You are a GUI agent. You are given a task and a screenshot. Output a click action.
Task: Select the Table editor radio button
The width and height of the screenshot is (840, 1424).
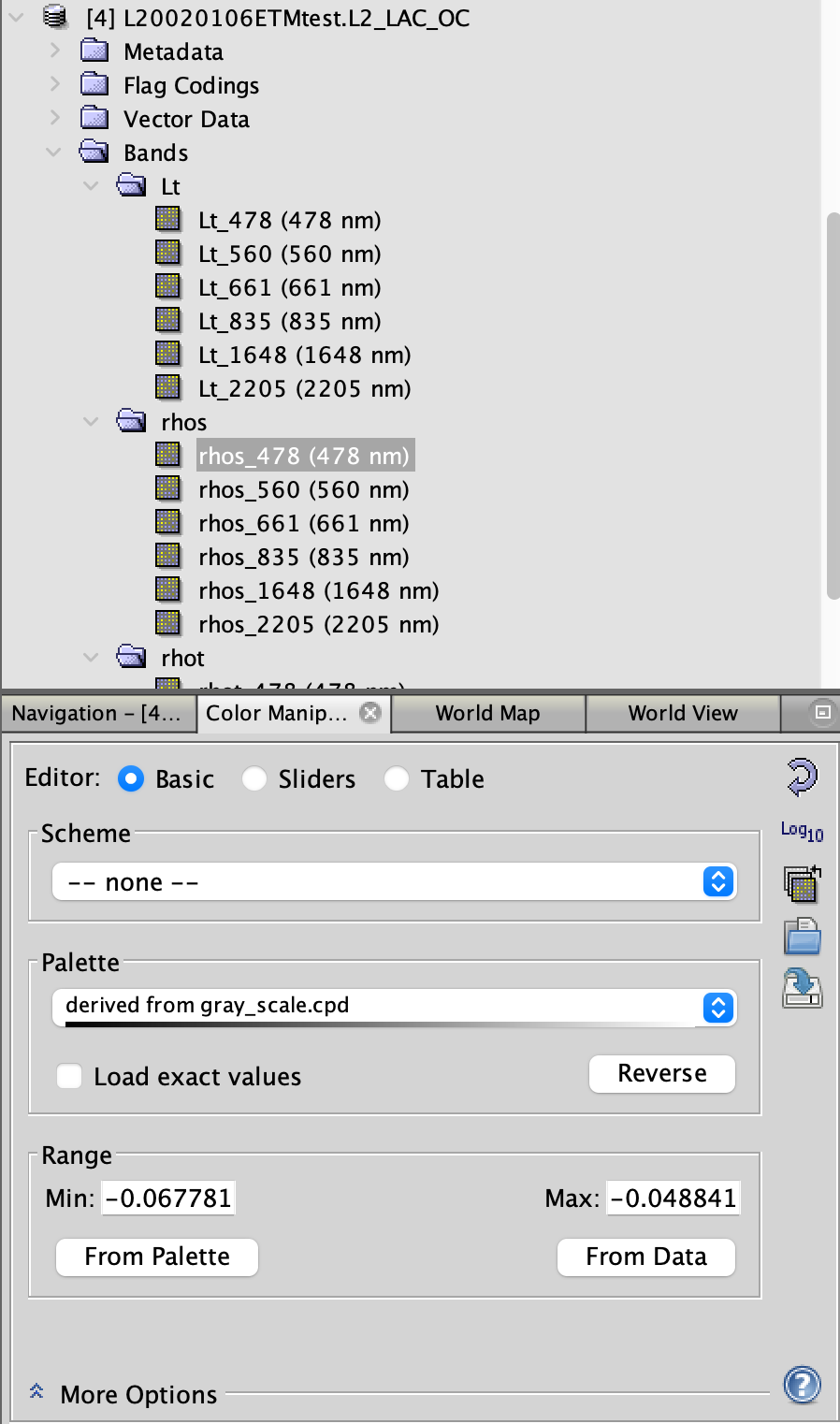[x=397, y=778]
